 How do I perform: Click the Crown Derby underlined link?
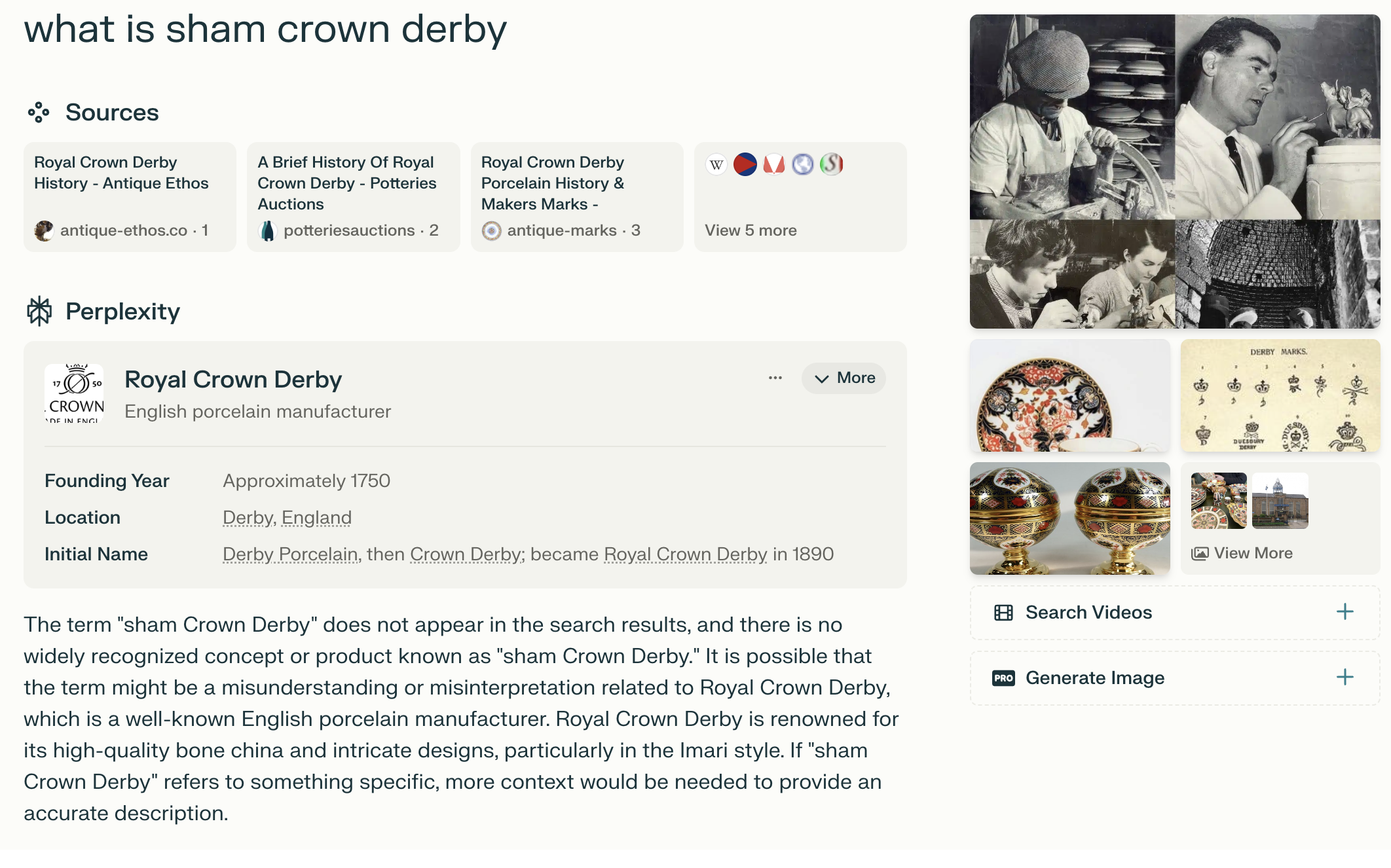[466, 554]
